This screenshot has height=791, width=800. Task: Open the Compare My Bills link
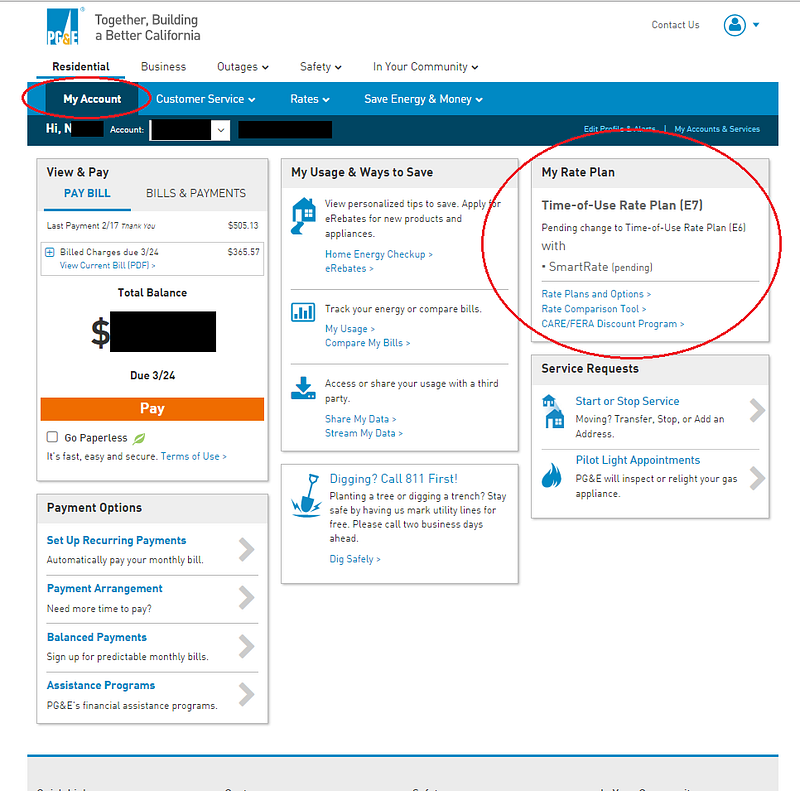point(367,343)
